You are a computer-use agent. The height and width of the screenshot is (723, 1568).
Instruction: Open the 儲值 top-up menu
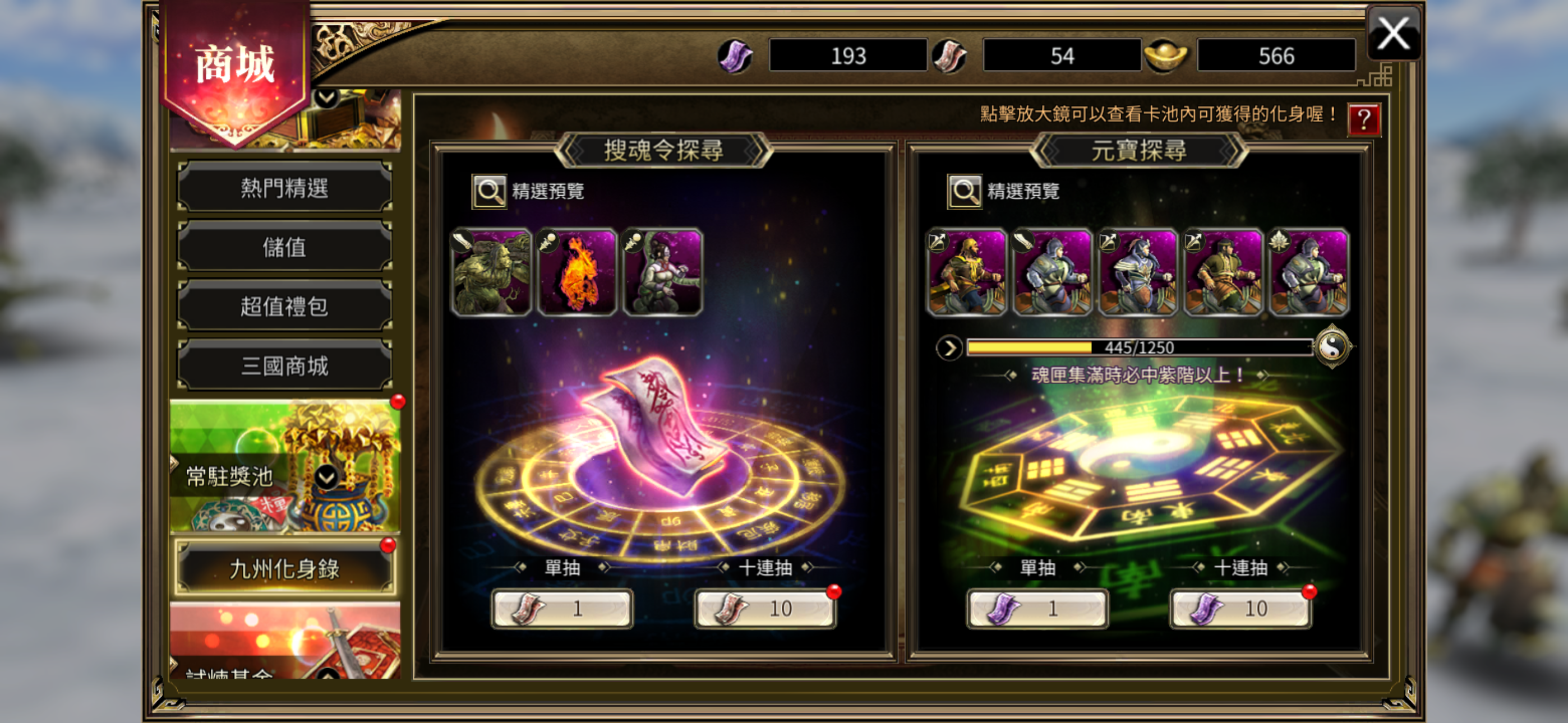point(284,247)
